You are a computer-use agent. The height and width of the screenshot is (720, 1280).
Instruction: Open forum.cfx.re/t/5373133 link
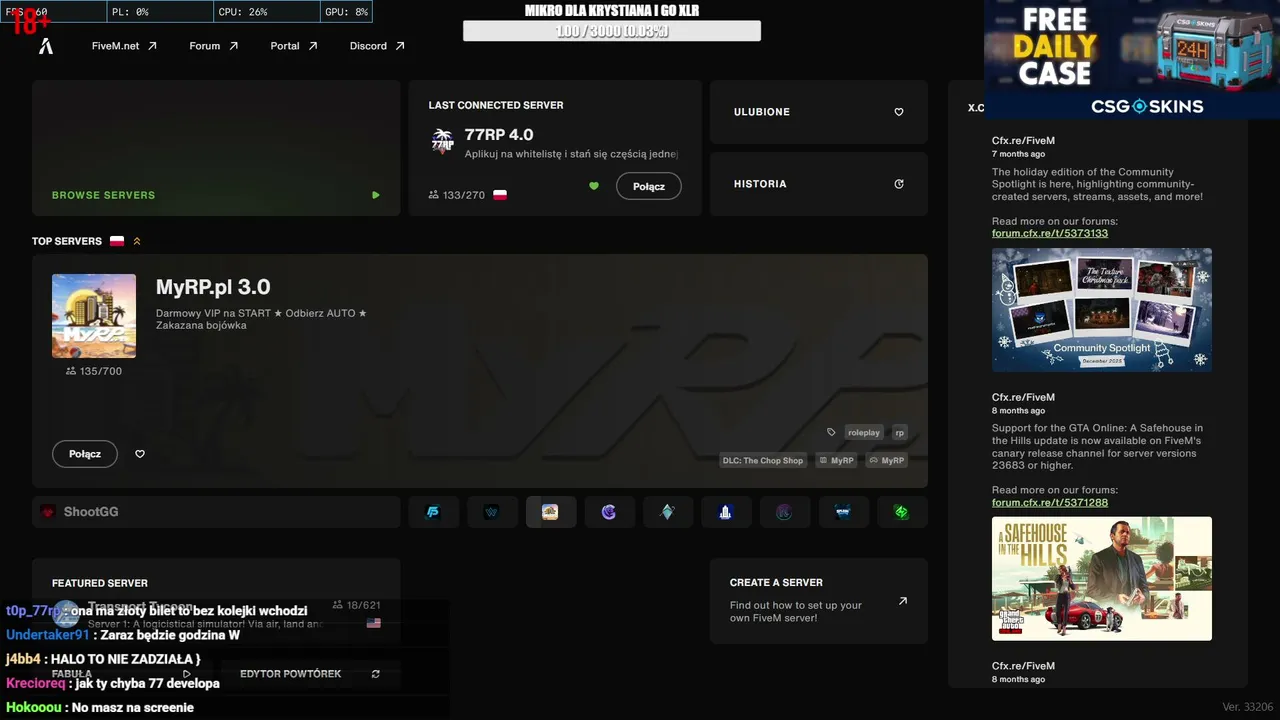[x=1050, y=233]
